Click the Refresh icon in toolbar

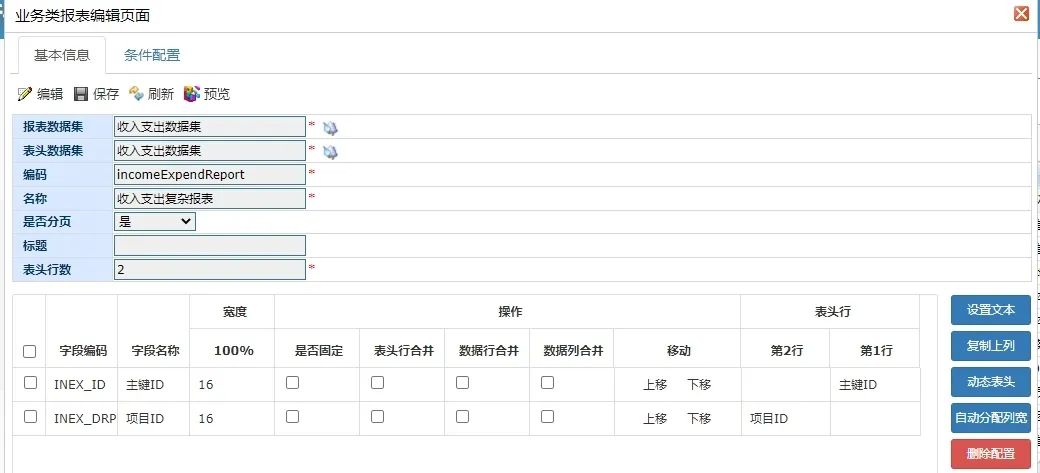(x=137, y=94)
